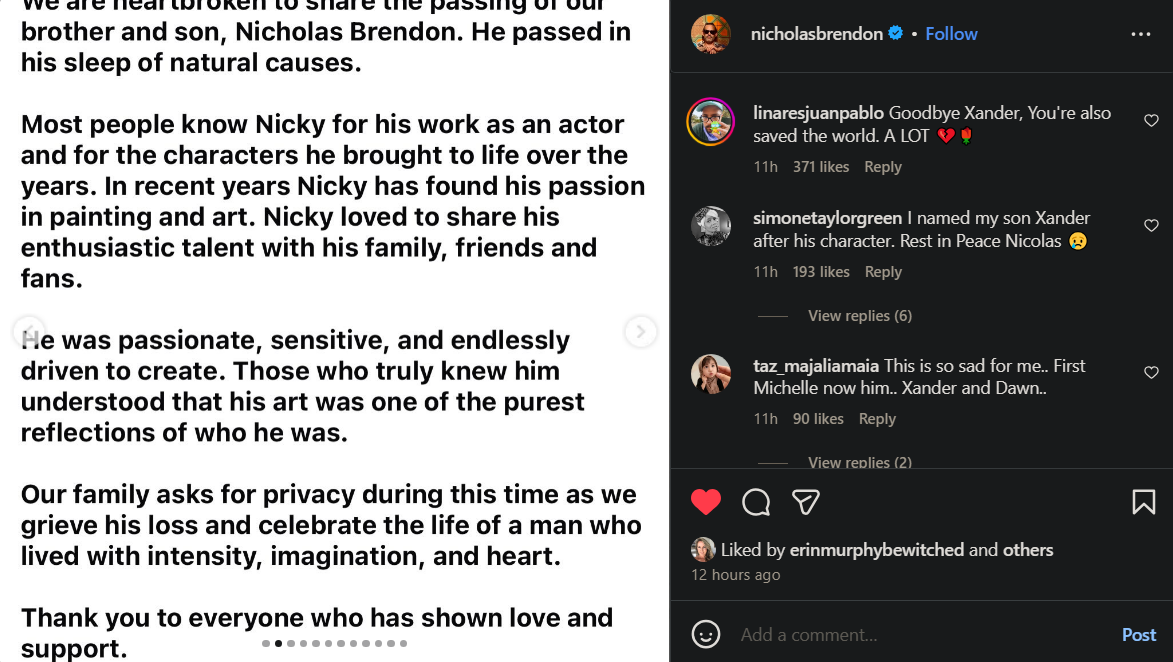Like linaresjuanpablo's comment

pyautogui.click(x=1151, y=120)
